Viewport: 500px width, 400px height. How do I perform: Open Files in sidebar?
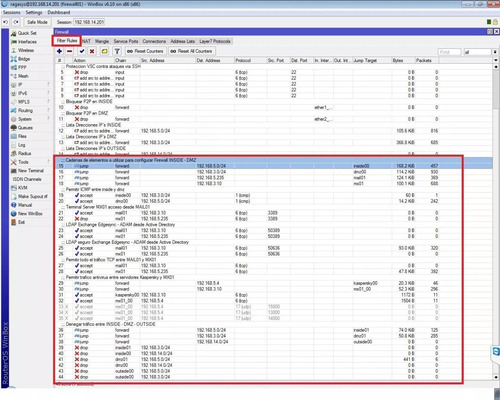click(22, 136)
